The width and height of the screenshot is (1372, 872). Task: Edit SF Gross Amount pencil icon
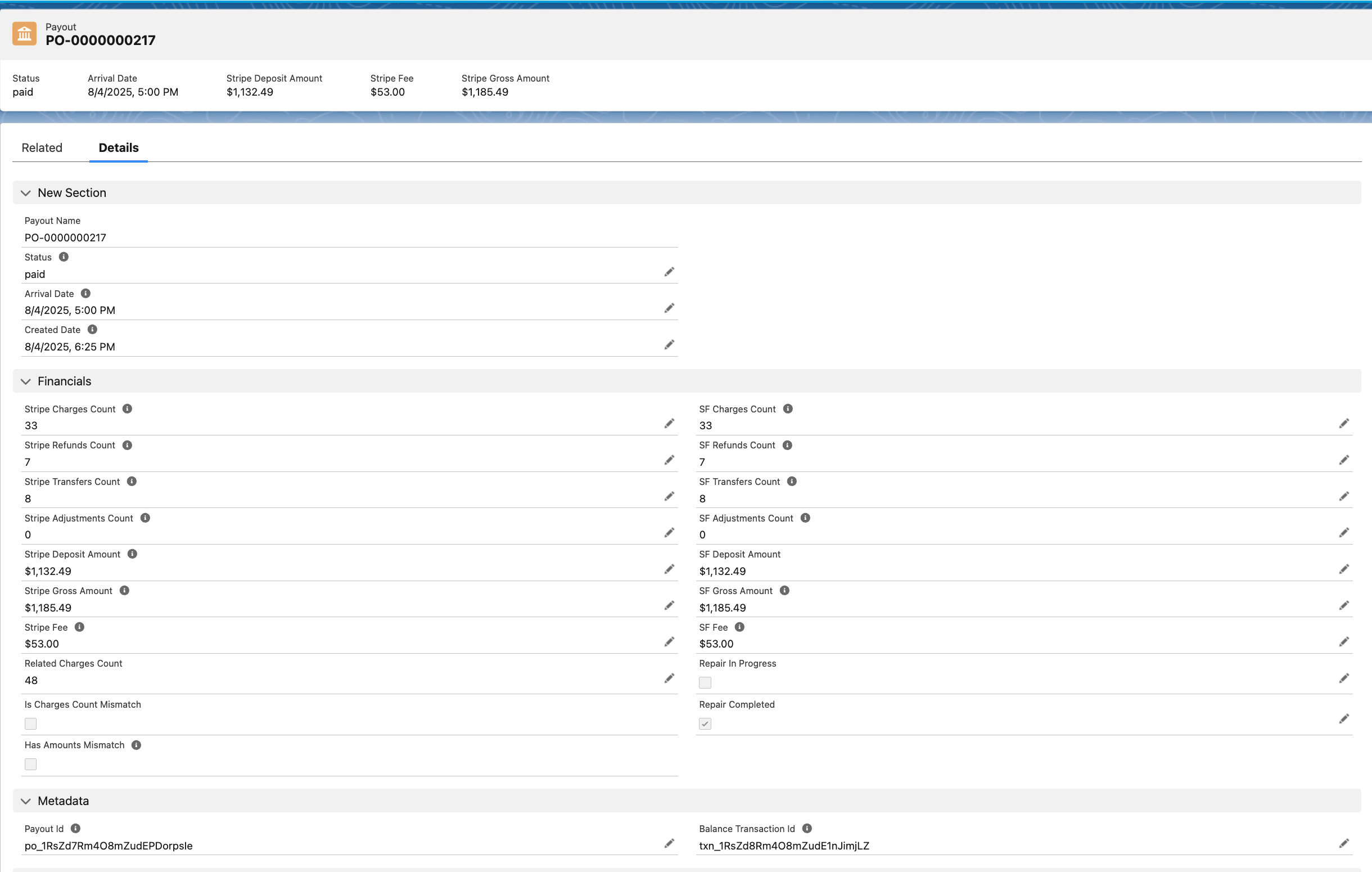click(x=1343, y=605)
